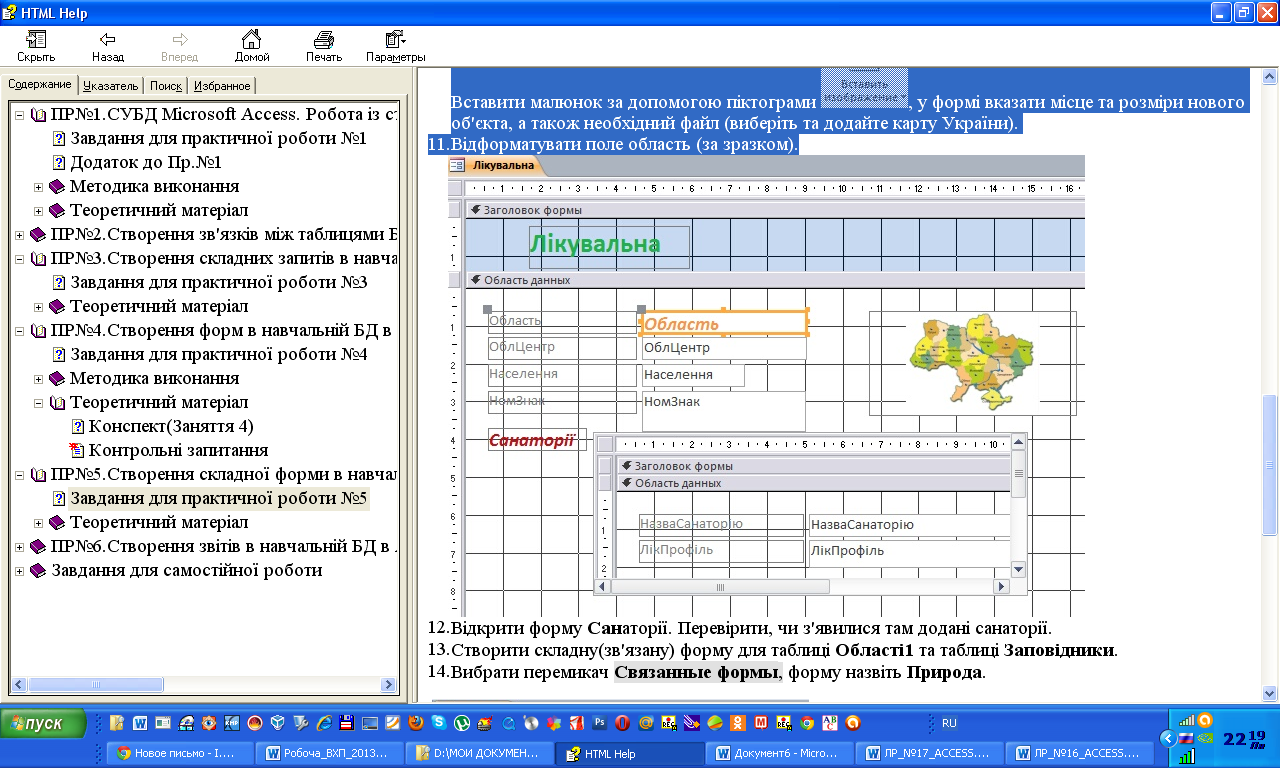1280x768 pixels.
Task: Launch Skype from quick launch
Action: click(439, 723)
